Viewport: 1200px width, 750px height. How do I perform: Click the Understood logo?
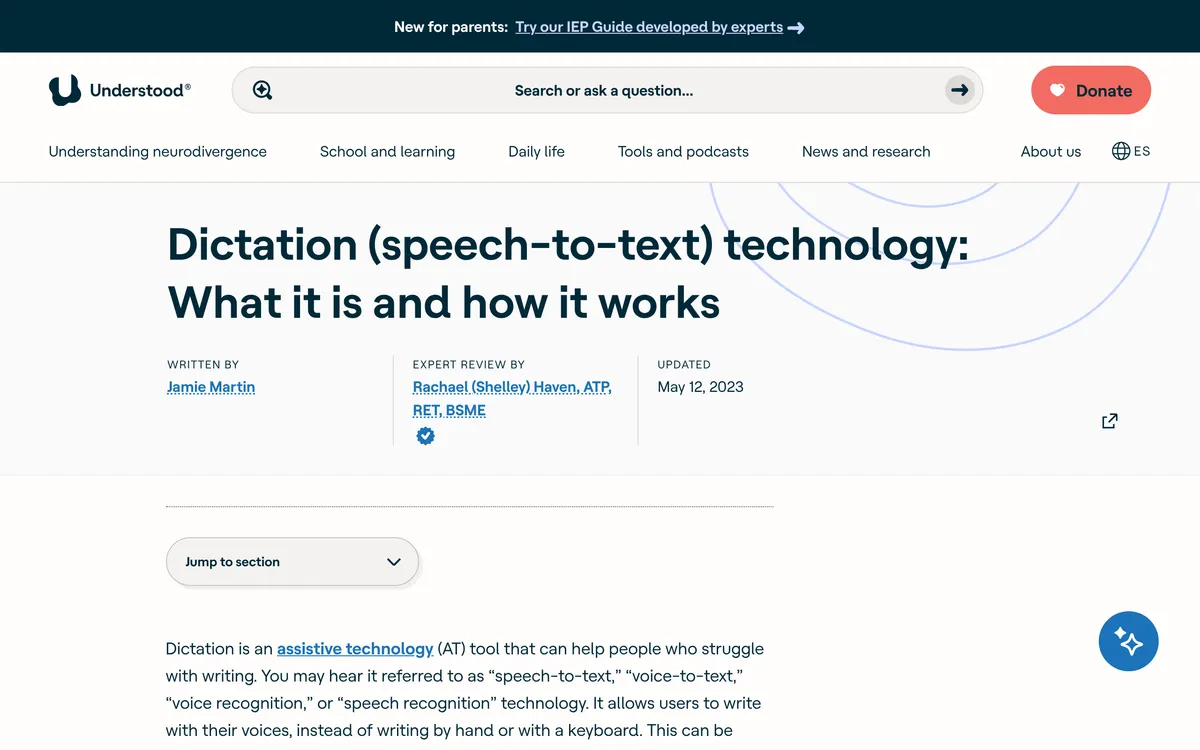pos(119,90)
